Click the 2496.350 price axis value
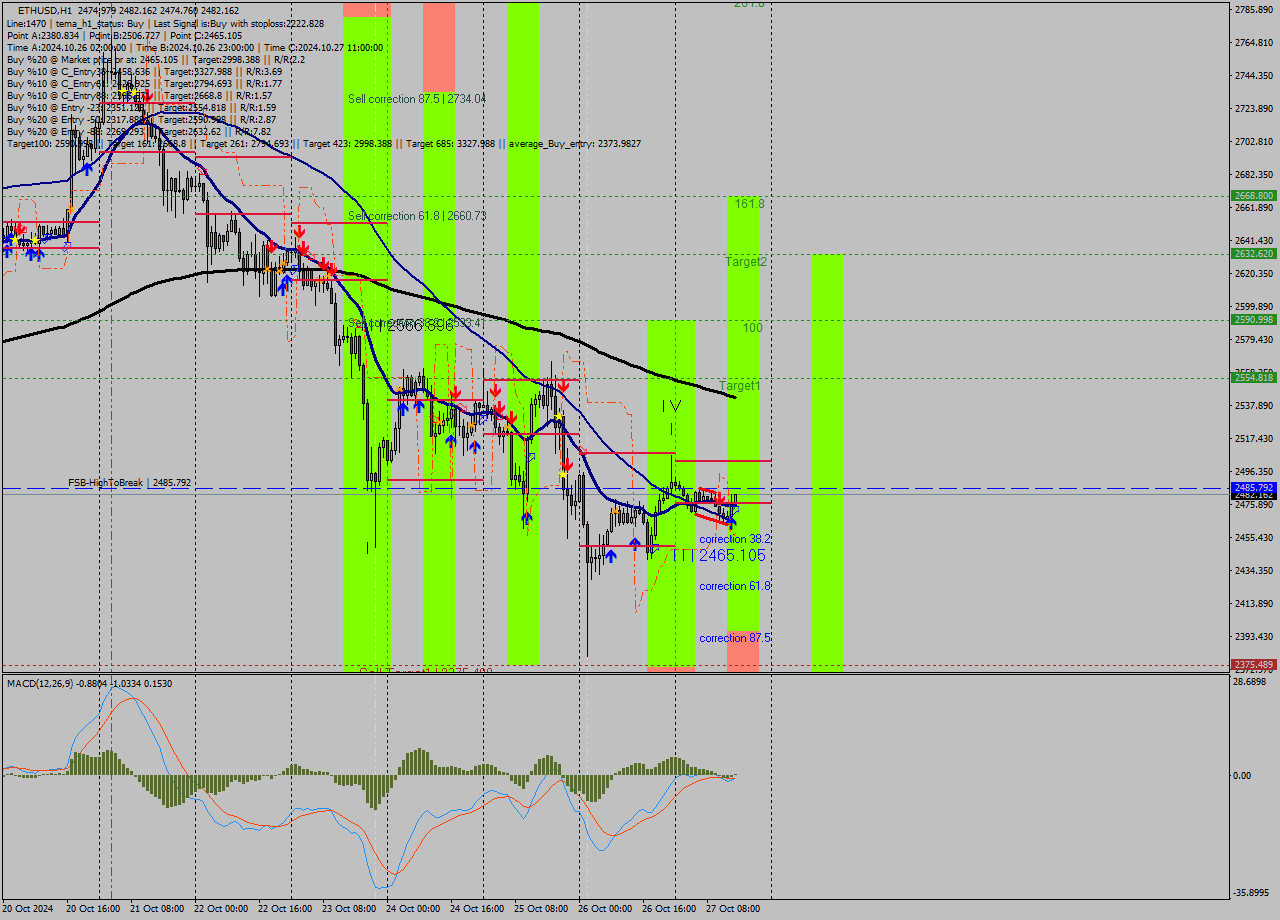 click(1254, 471)
